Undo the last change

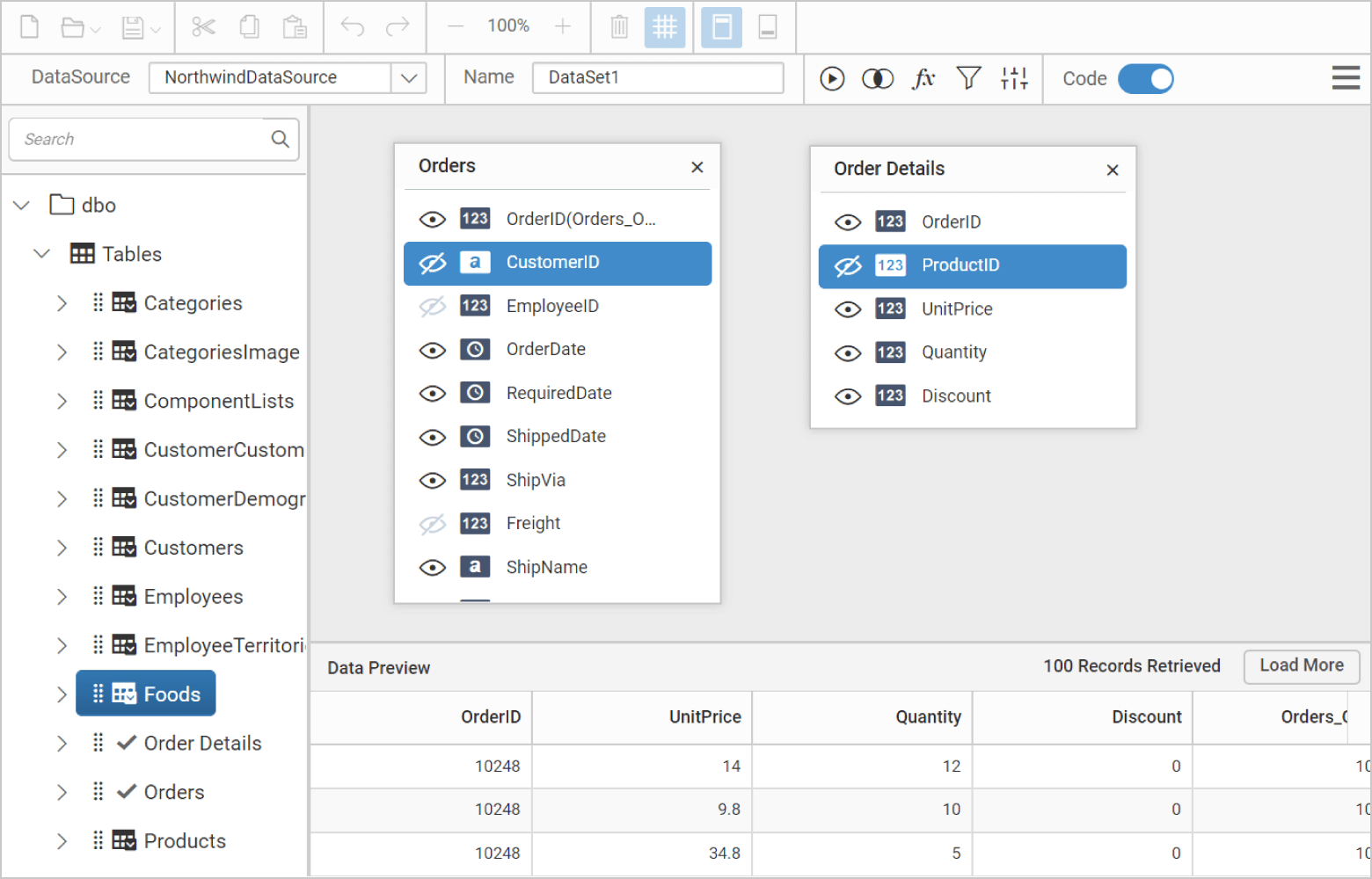[x=352, y=26]
